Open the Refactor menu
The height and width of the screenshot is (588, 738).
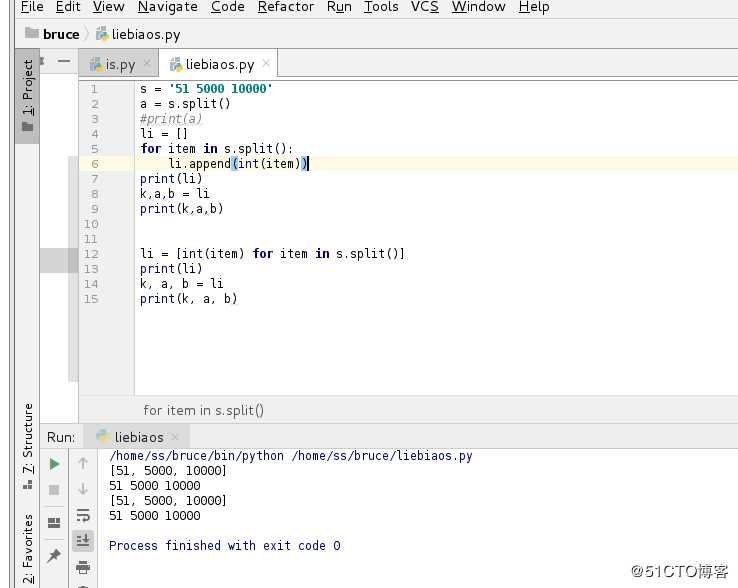pyautogui.click(x=285, y=7)
